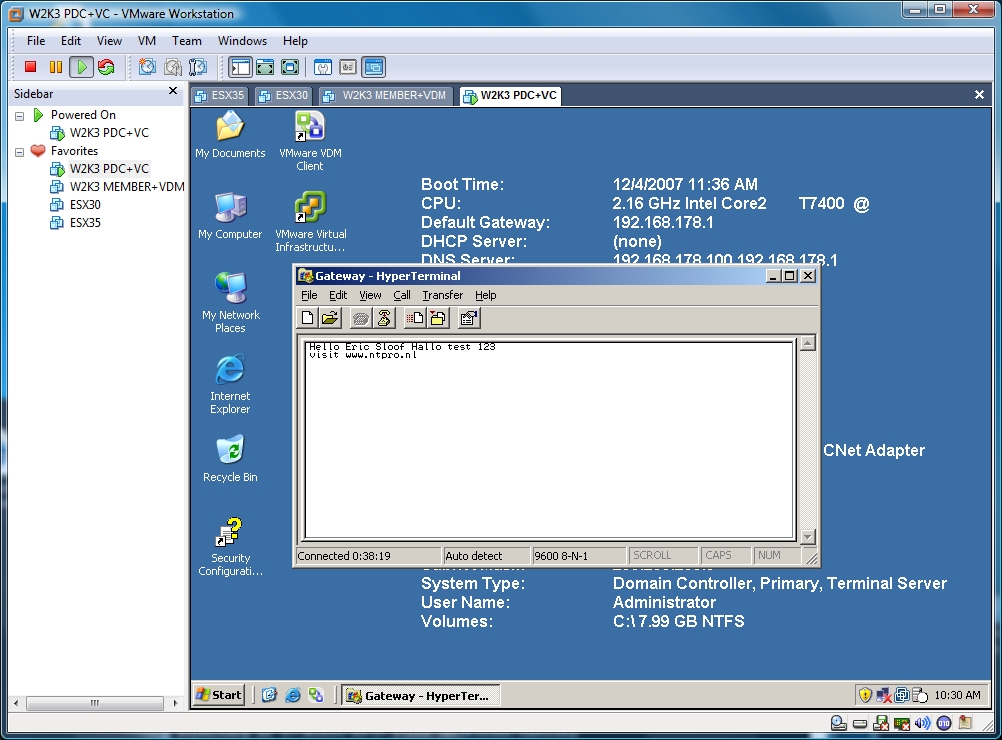This screenshot has width=1002, height=740.
Task: Open HyperTerminal's File menu
Action: pyautogui.click(x=309, y=295)
